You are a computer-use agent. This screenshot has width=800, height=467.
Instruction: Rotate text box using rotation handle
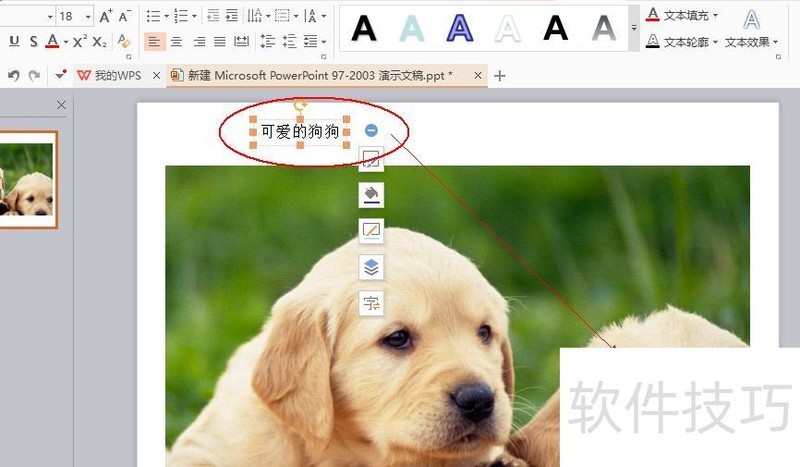pyautogui.click(x=300, y=106)
